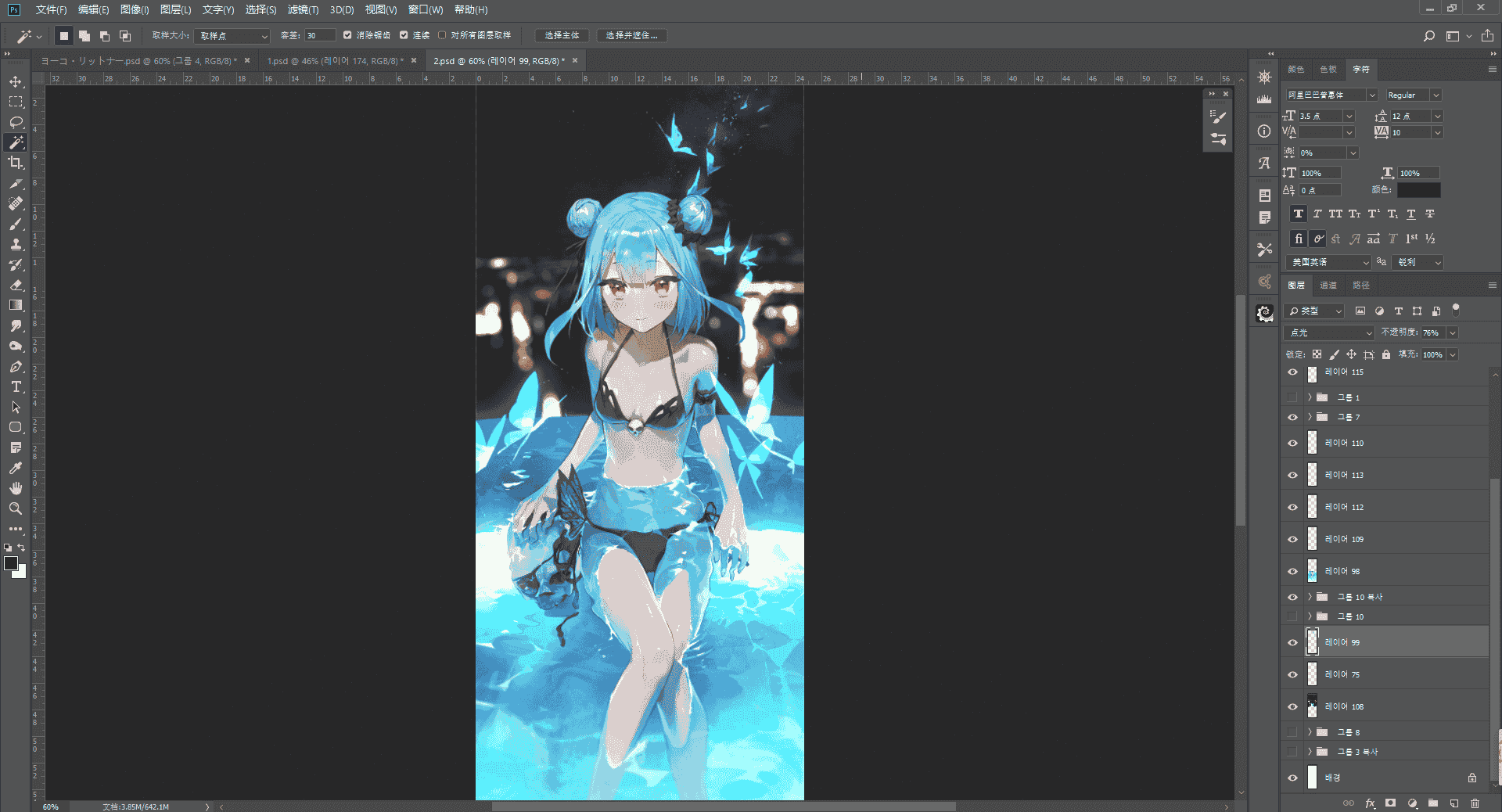Open the search icon in options bar
Image resolution: width=1502 pixels, height=812 pixels.
(1429, 35)
